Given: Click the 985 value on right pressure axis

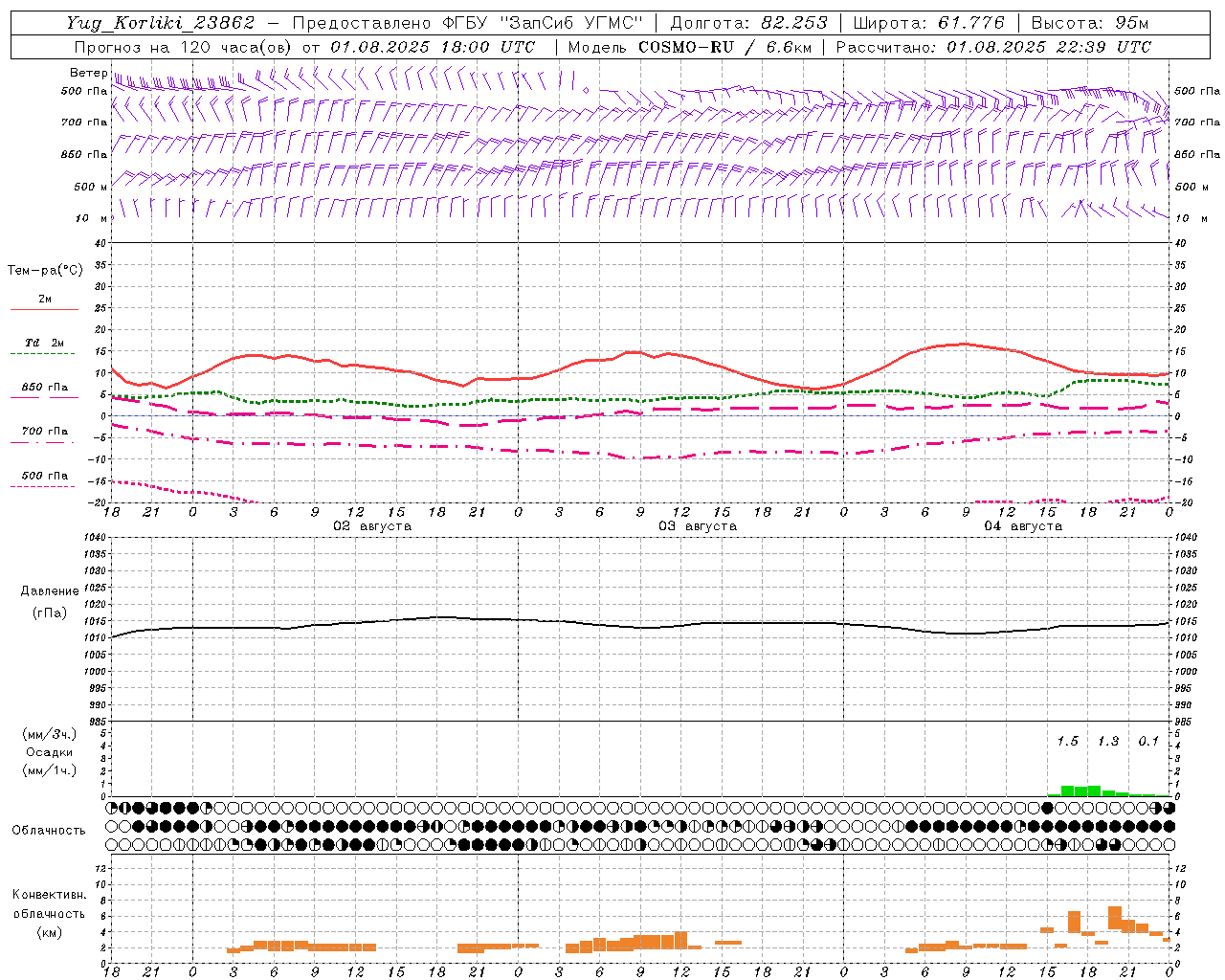Looking at the screenshot, I should 1185,722.
